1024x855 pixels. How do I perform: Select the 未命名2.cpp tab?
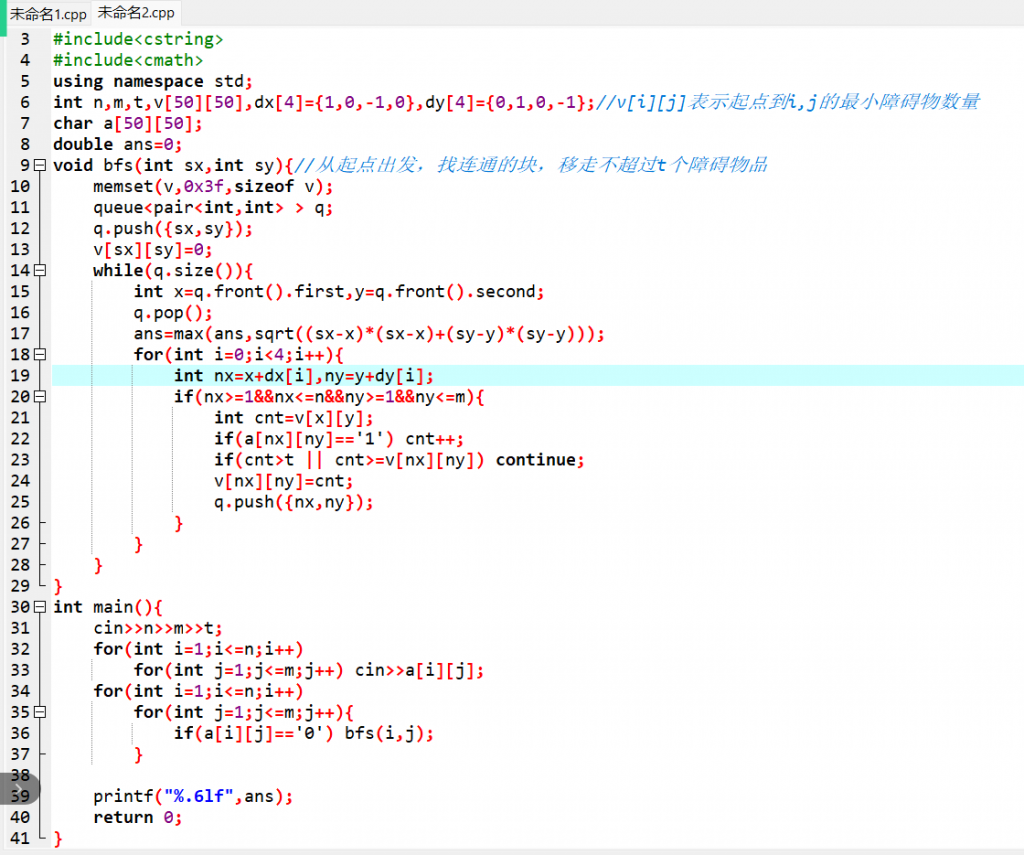click(135, 13)
